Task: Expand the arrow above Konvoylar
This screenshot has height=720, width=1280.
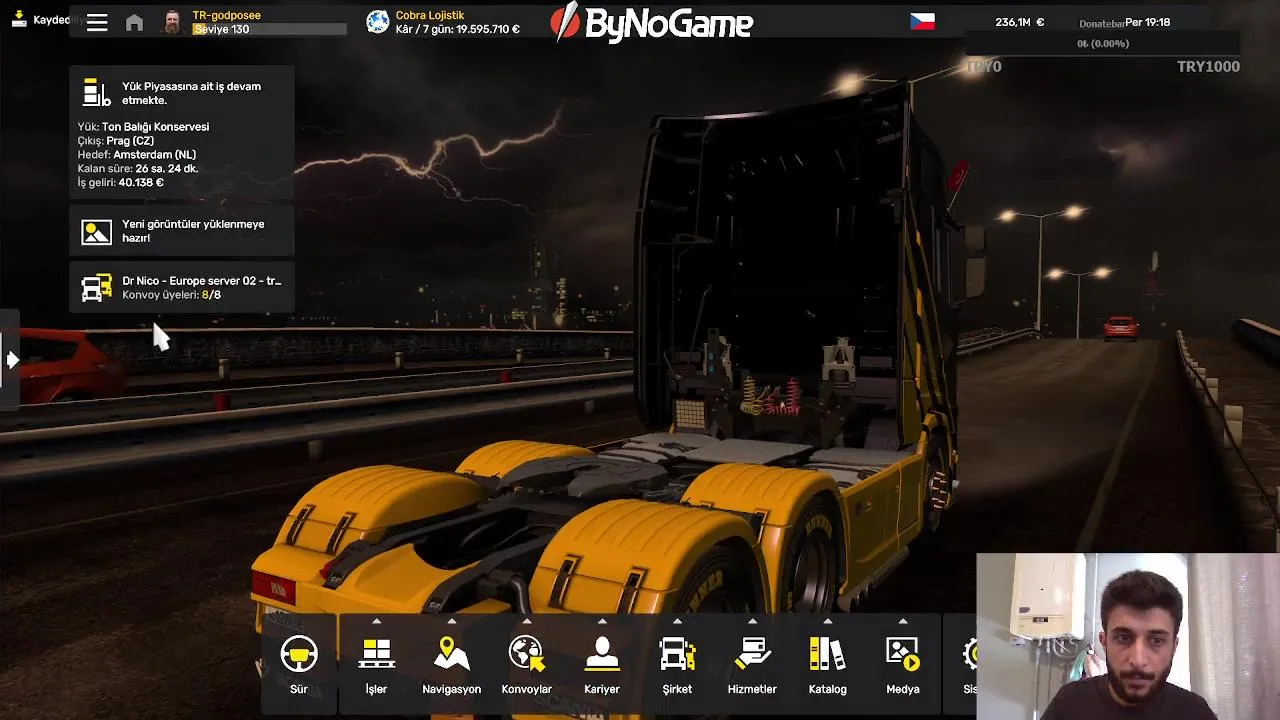Action: [526, 621]
